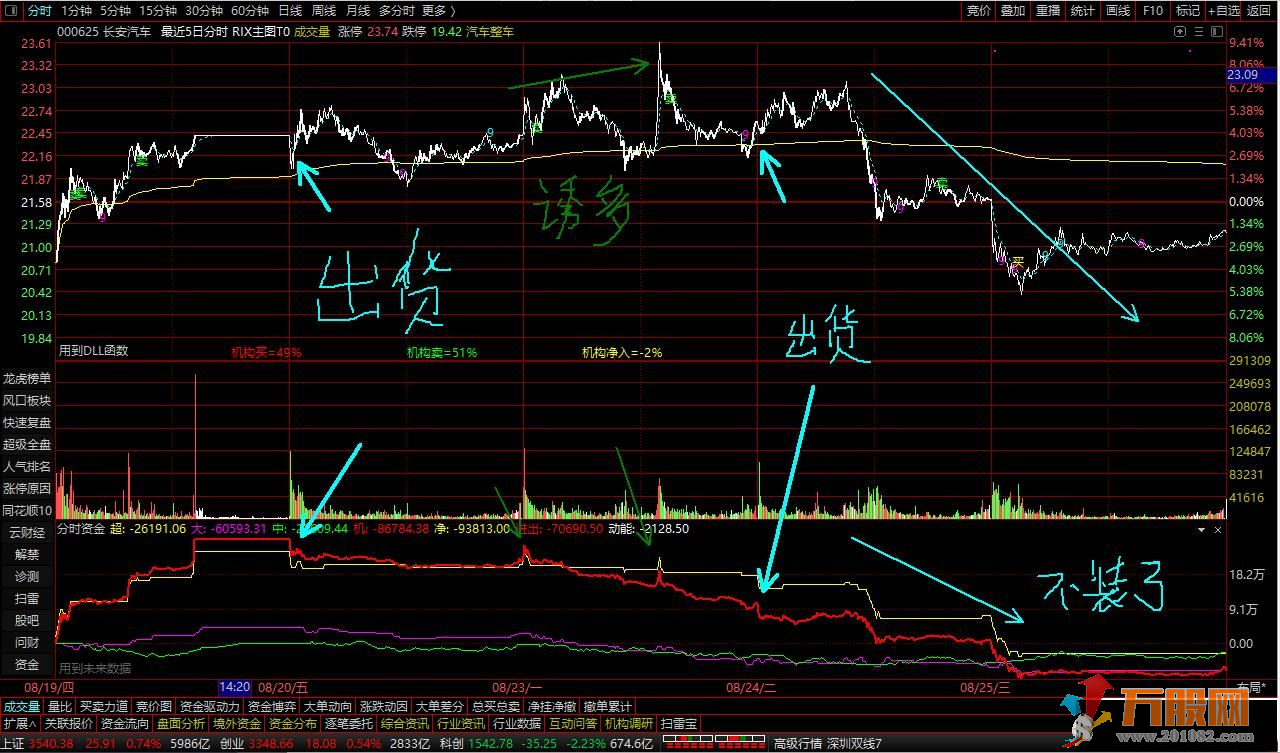The height and width of the screenshot is (753, 1280).
Task: Open the 汽车整车 sector link
Action: pyautogui.click(x=491, y=31)
